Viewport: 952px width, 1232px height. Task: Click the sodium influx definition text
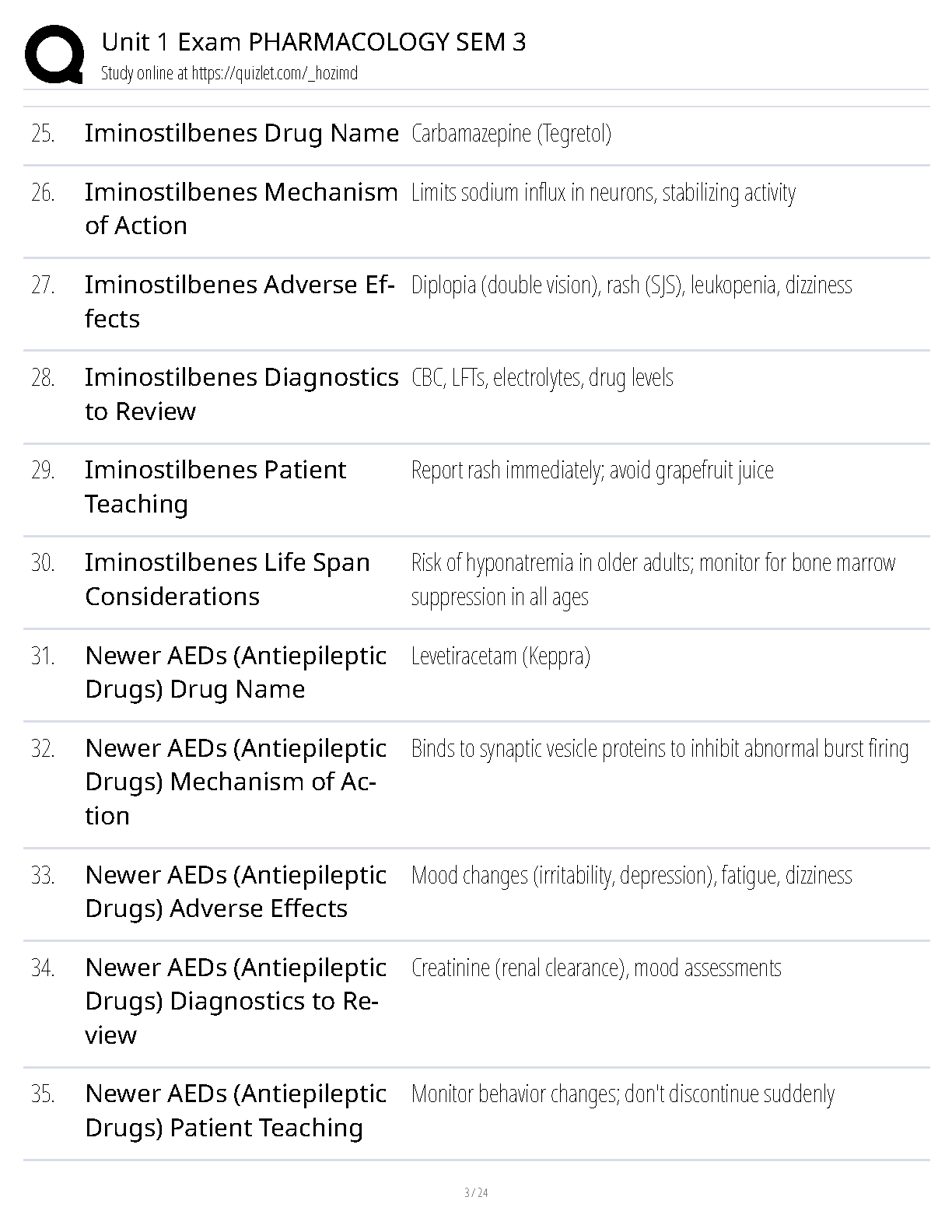click(x=603, y=193)
